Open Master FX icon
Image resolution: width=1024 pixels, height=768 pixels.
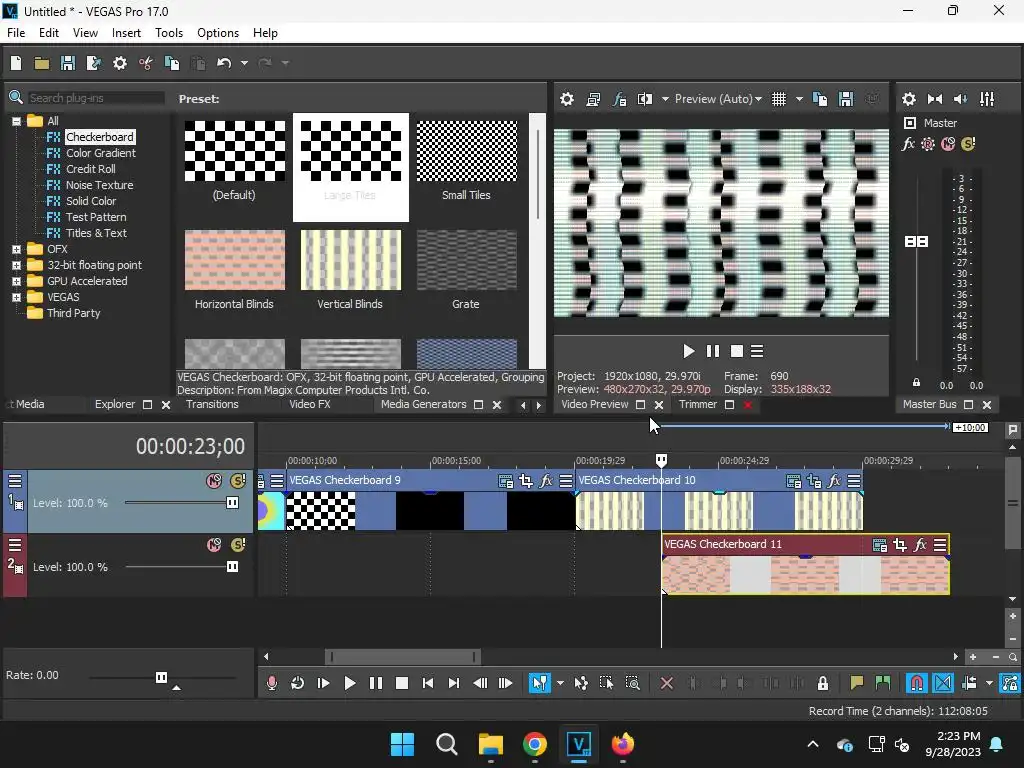[908, 144]
